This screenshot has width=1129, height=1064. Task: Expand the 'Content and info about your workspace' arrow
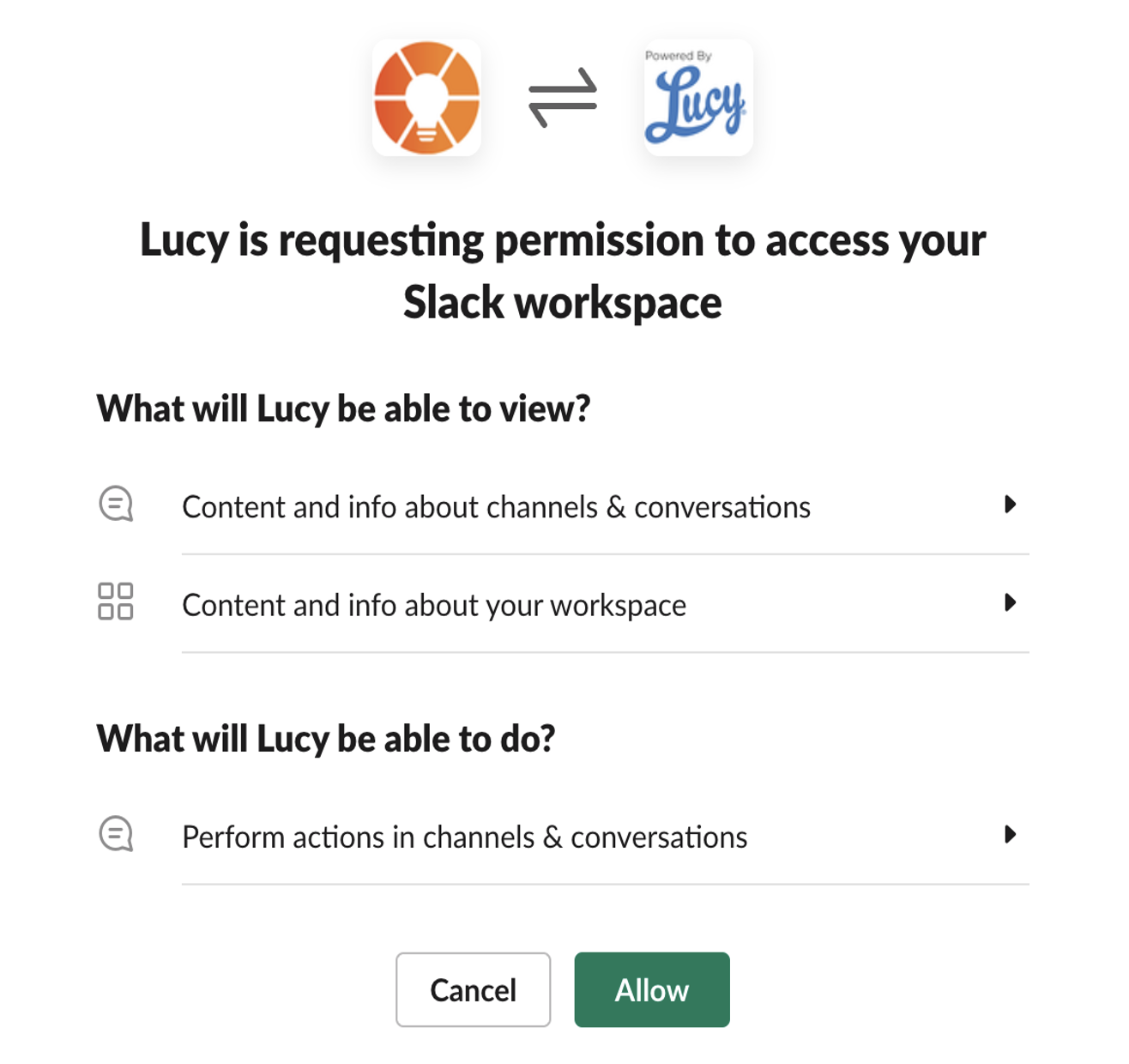1010,602
